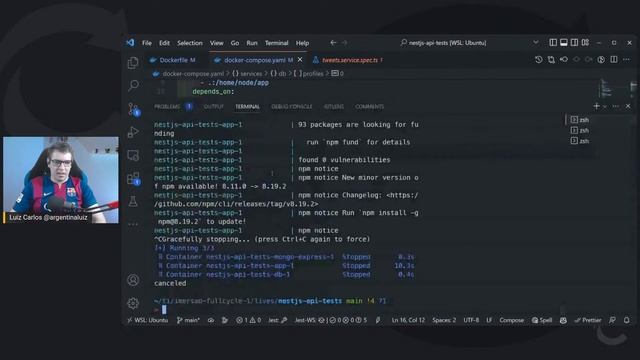Open the Run and Debug view
This screenshot has height=360, width=640.
click(x=133, y=132)
